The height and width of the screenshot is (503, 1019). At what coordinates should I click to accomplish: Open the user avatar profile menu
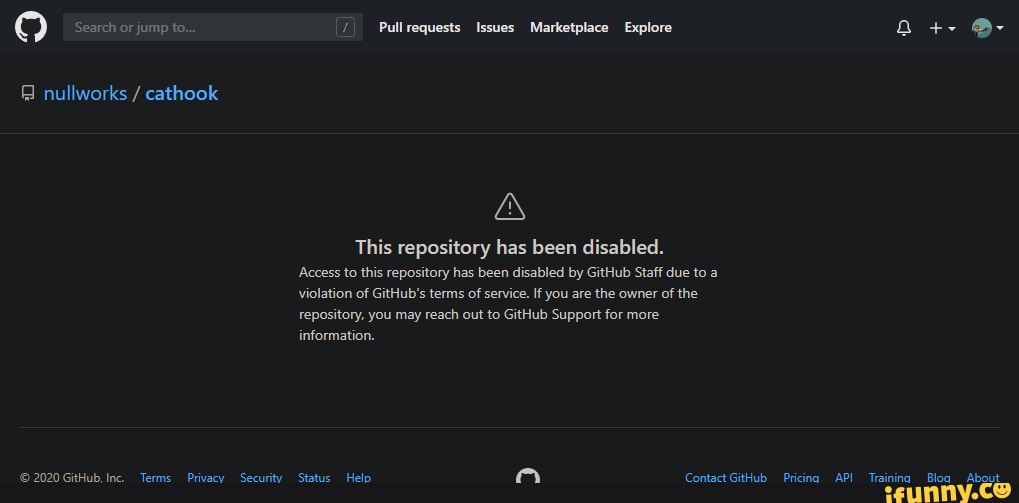coord(987,28)
